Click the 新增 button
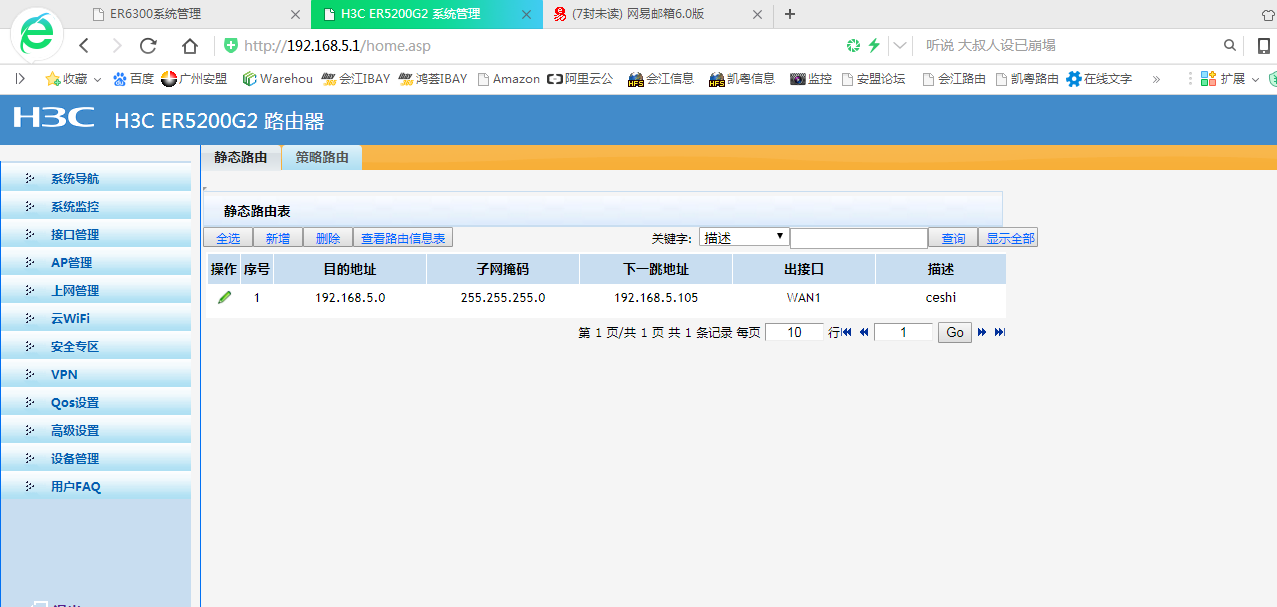Screen dimensions: 1277x607 [278, 238]
